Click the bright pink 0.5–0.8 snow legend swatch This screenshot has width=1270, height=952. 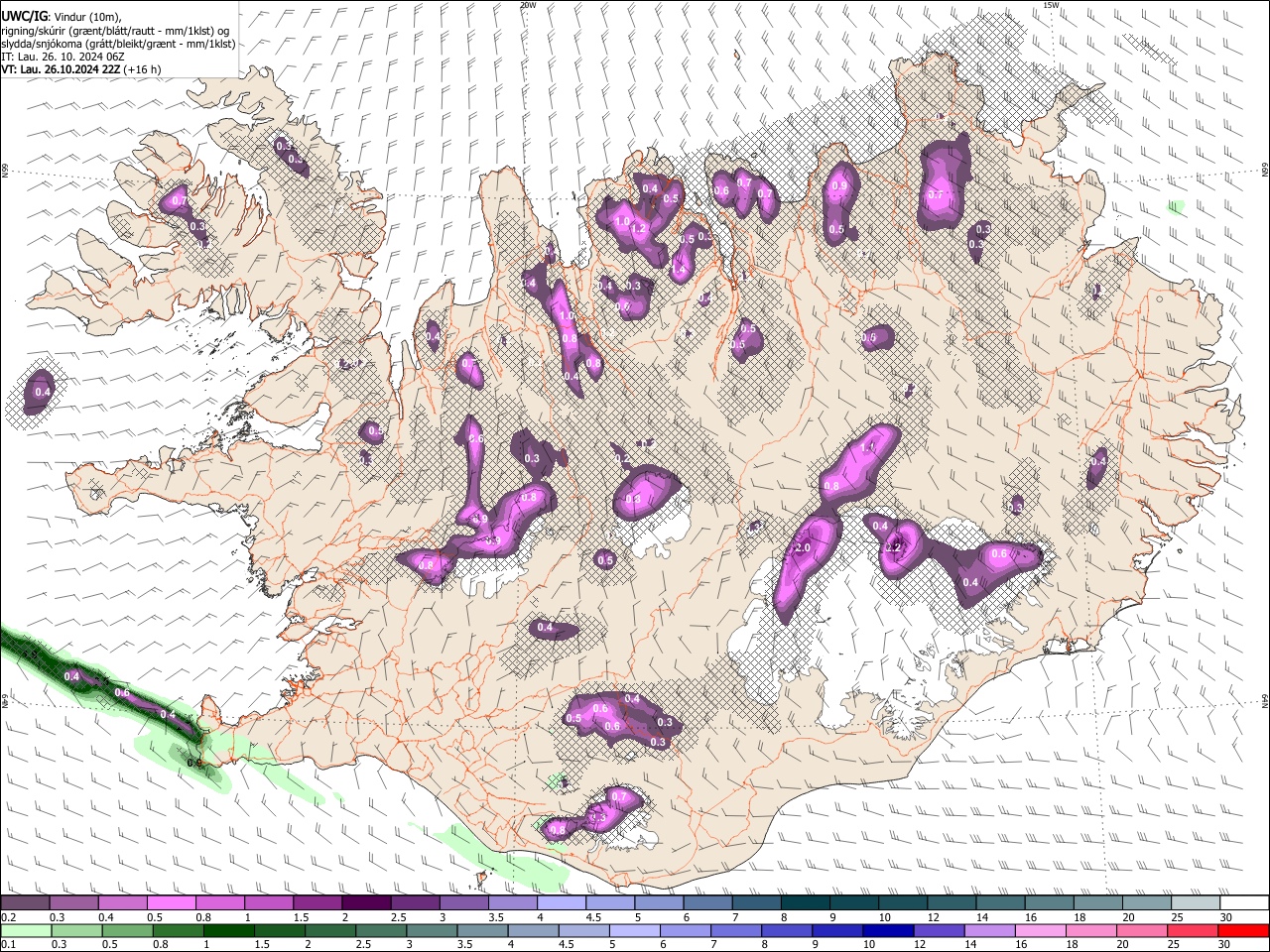point(172,902)
